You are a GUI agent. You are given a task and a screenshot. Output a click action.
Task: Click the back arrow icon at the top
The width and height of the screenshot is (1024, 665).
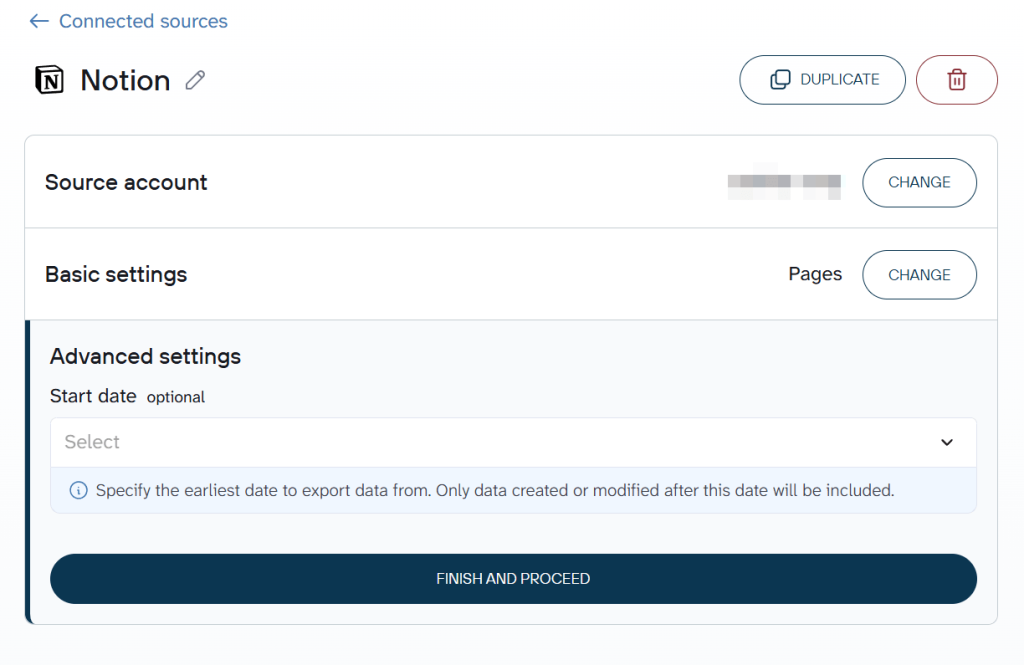click(38, 21)
